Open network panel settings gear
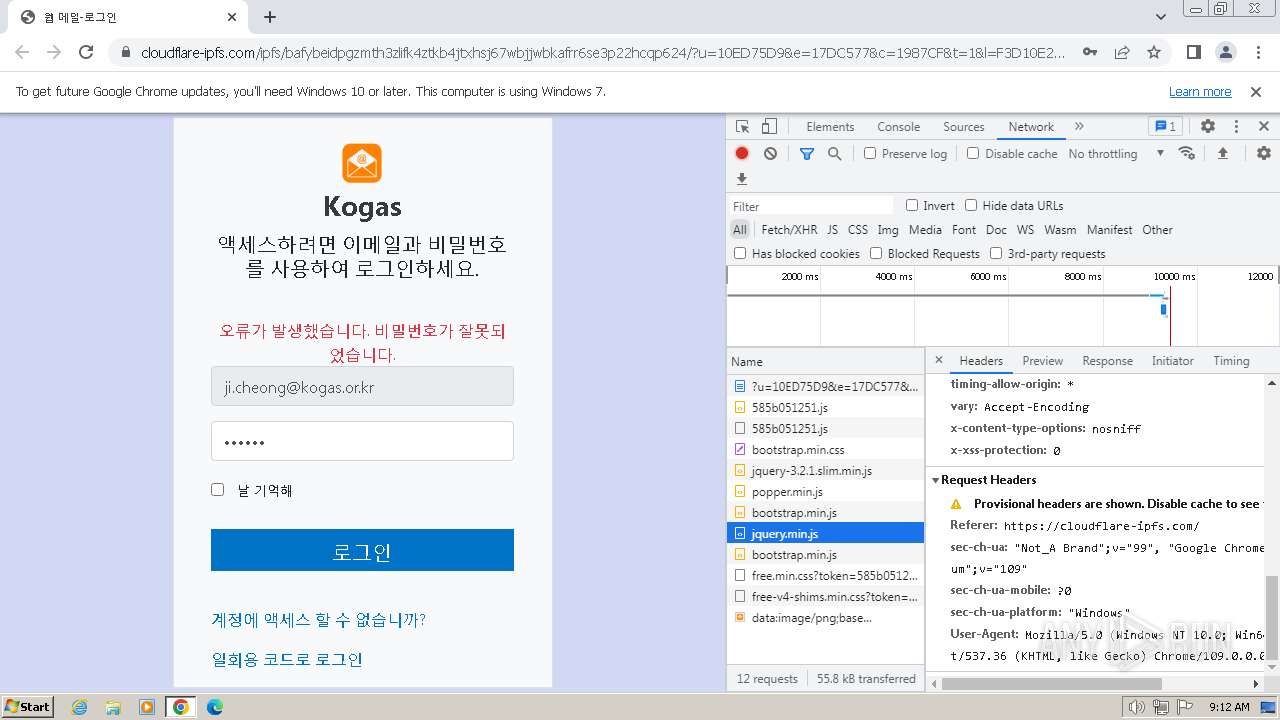 pos(1264,153)
